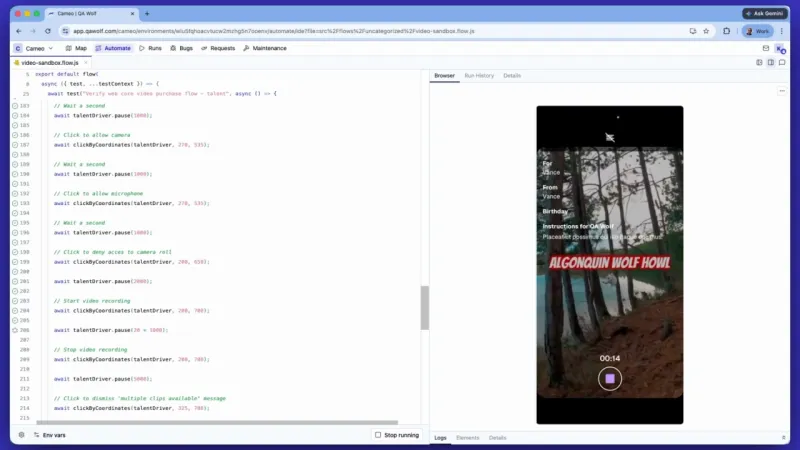Switch to the Run History tab
The width and height of the screenshot is (800, 450).
point(479,76)
